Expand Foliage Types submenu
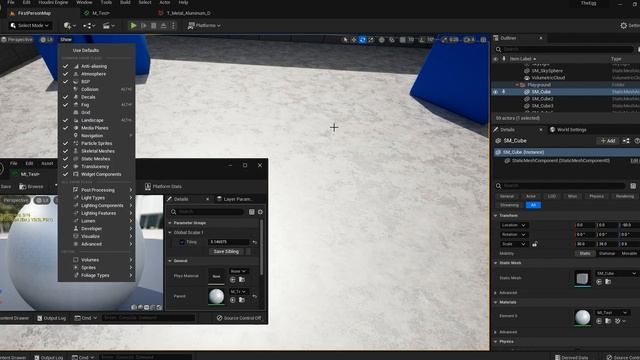Viewport: 640px width, 360px height. pos(96,275)
